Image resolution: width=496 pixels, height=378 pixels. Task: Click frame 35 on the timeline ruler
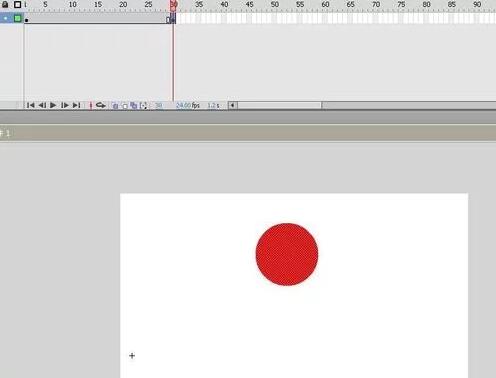pos(199,5)
